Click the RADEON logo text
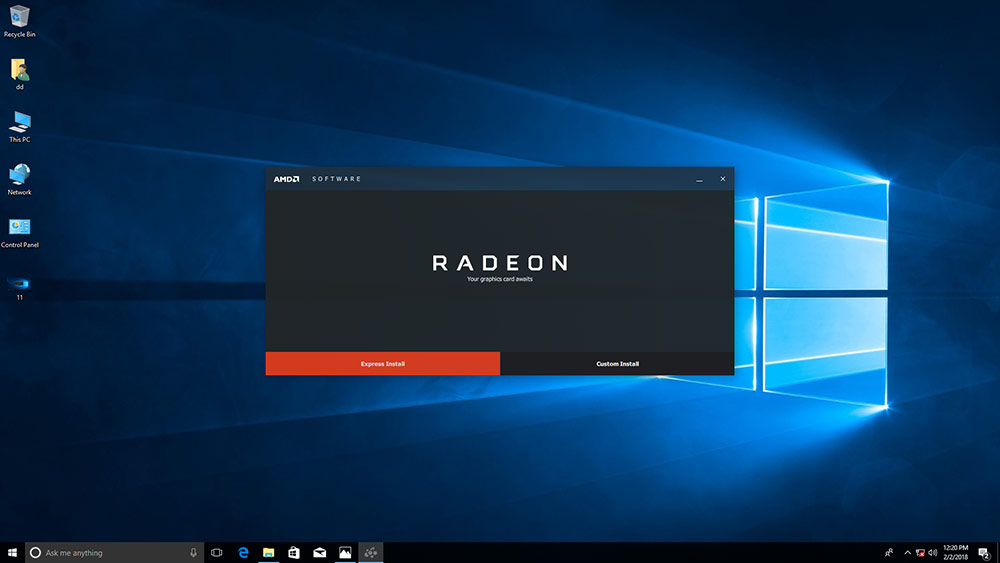The width and height of the screenshot is (1000, 563). coord(500,263)
